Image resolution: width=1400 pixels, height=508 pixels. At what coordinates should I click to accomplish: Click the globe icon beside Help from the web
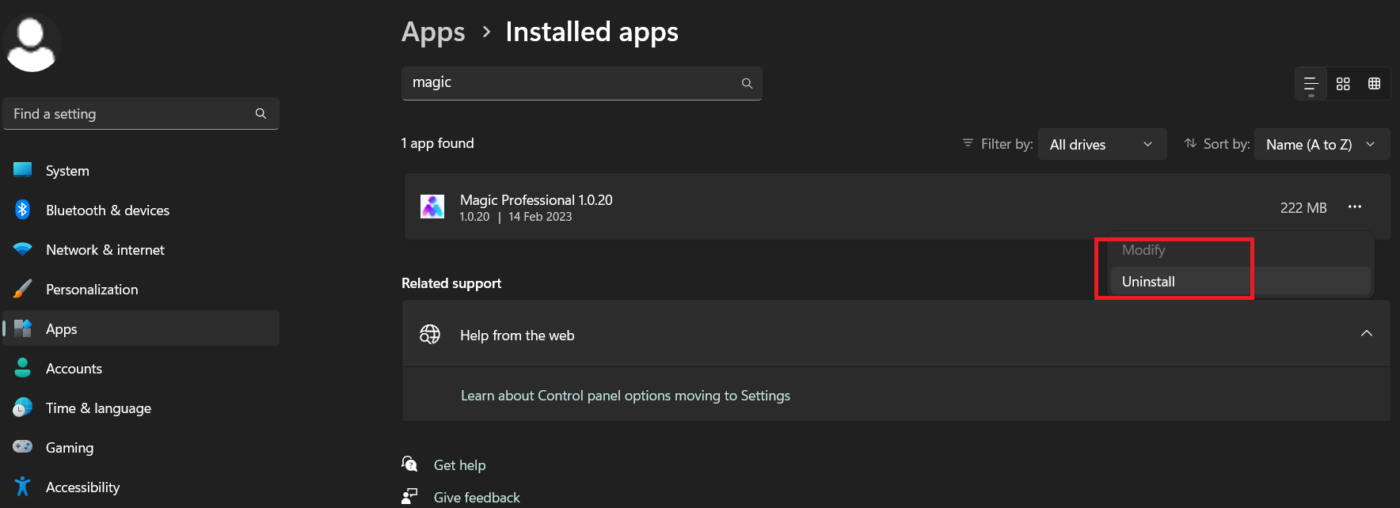430,335
